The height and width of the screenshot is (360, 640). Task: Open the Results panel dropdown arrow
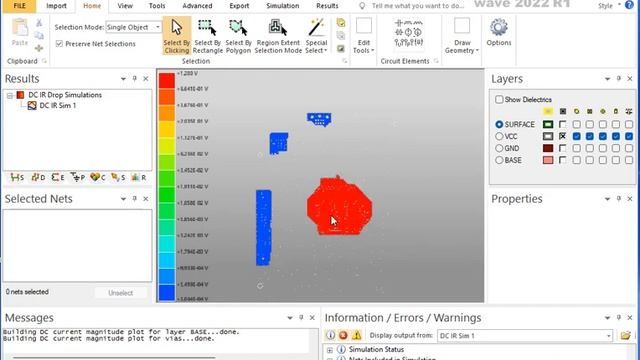point(123,79)
